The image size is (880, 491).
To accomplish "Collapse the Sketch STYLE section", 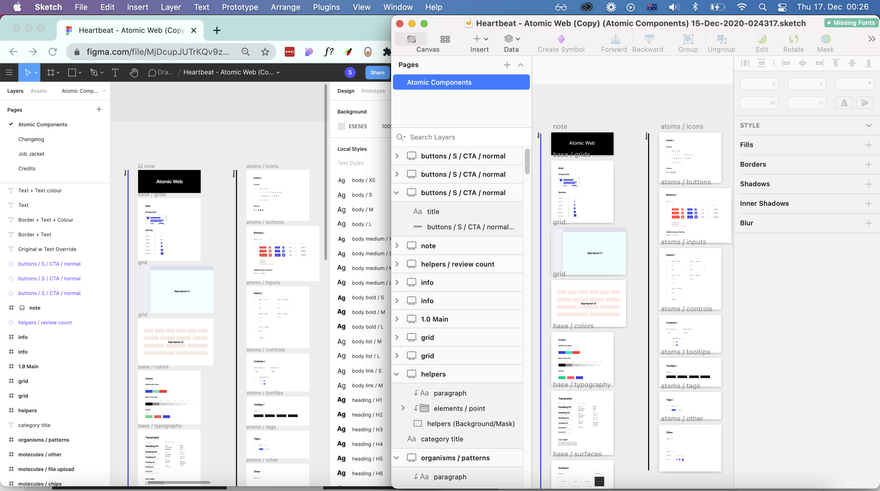I will [x=868, y=125].
